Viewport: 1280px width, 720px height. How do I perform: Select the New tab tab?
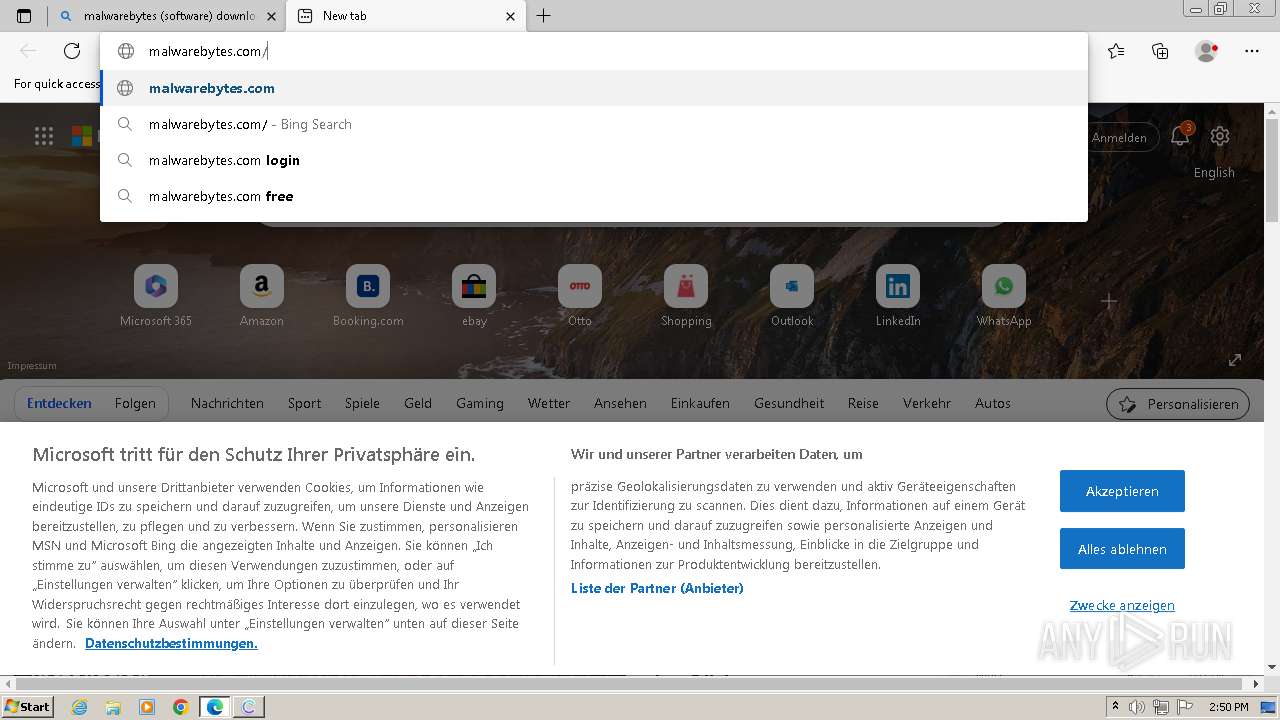pos(405,16)
